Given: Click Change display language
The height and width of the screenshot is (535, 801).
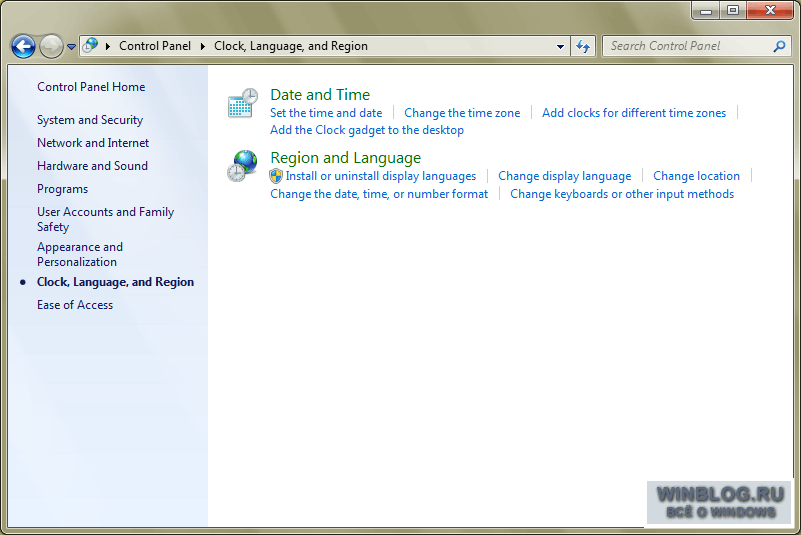Looking at the screenshot, I should [564, 176].
